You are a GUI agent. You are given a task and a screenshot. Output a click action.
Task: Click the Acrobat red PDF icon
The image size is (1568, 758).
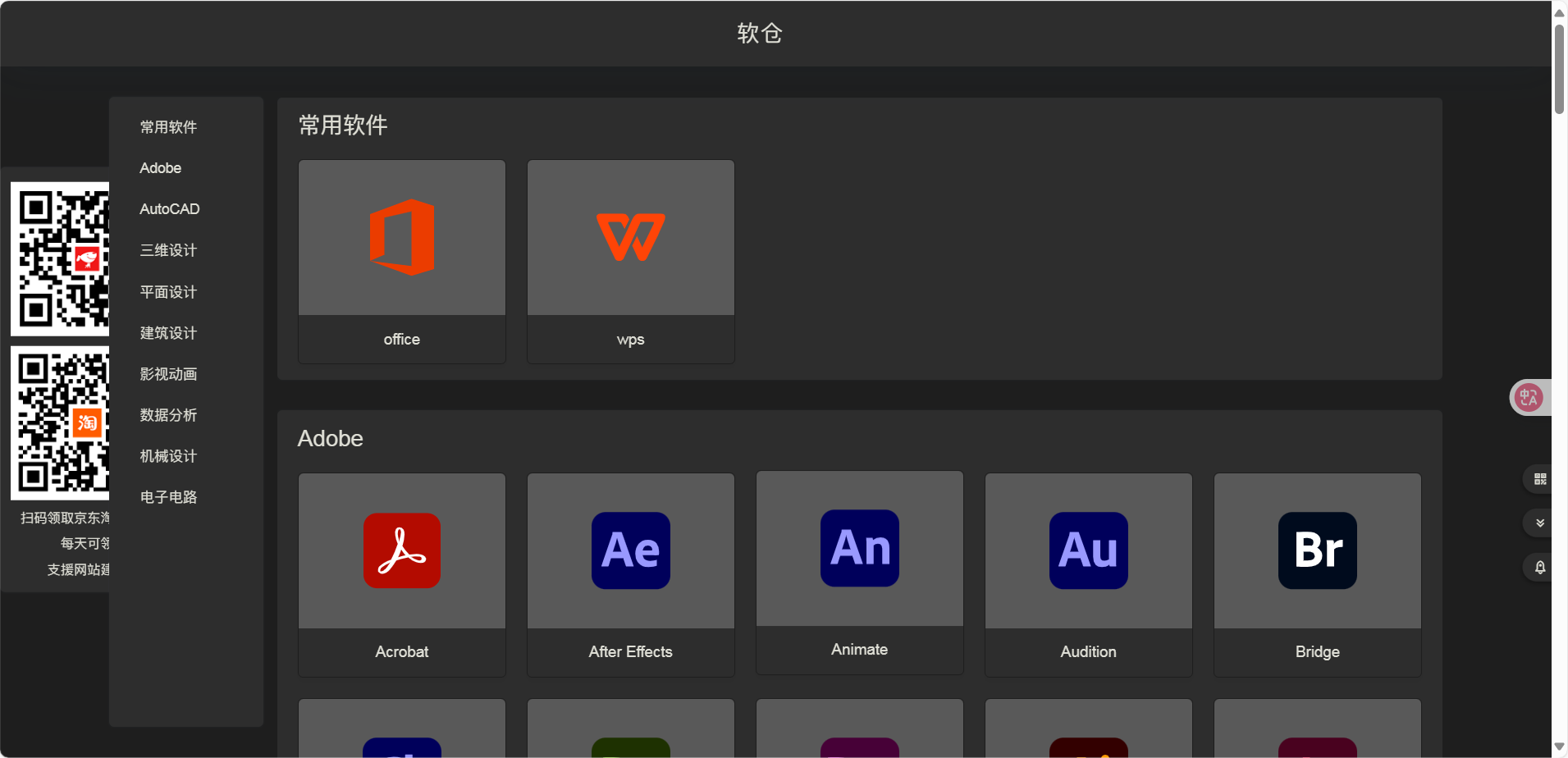402,550
